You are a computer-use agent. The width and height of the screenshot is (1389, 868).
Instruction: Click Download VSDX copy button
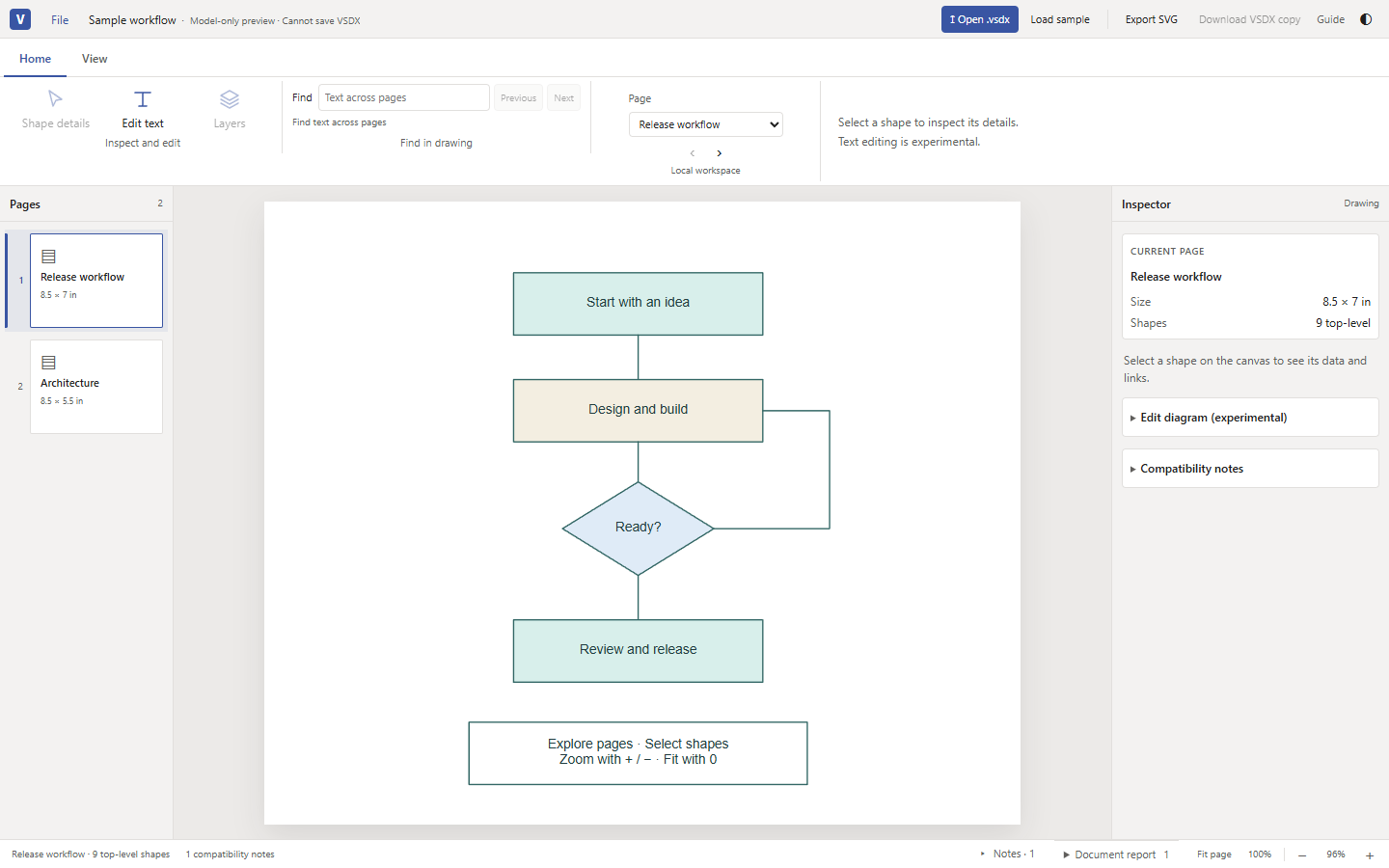click(1249, 19)
